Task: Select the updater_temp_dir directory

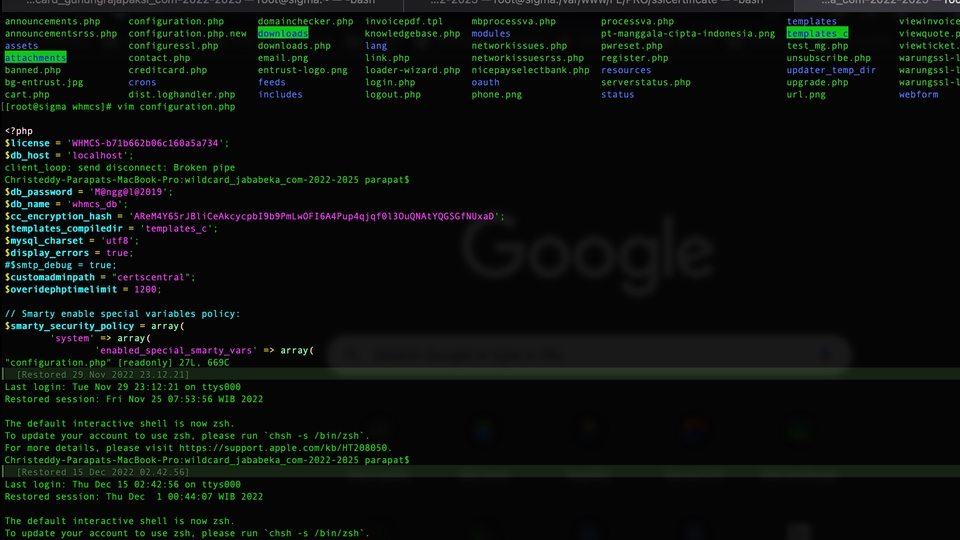Action: click(831, 70)
